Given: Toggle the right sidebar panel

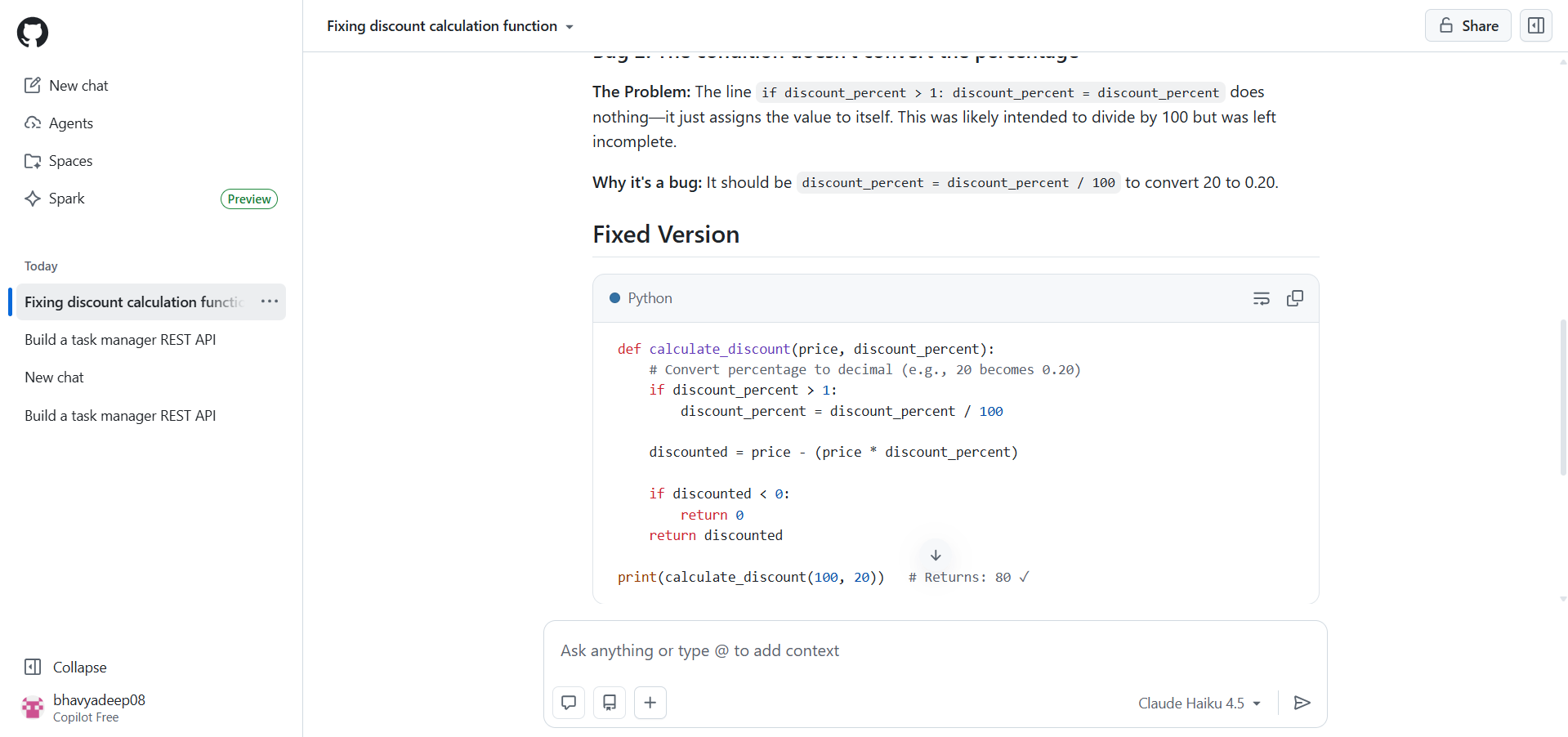Looking at the screenshot, I should pyautogui.click(x=1535, y=25).
